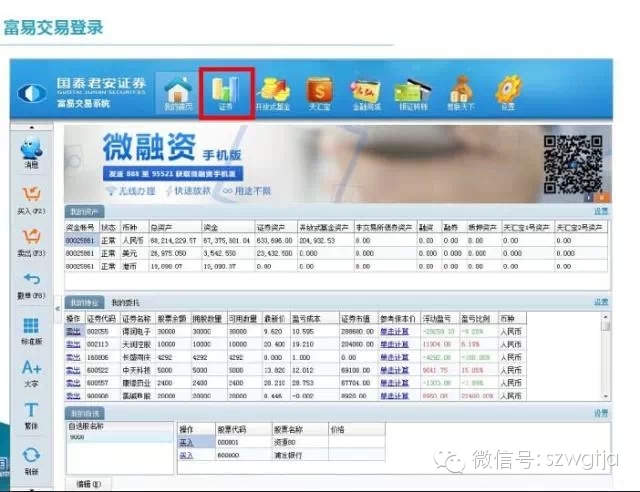Click 单击计算 link in 002113 row
Screen dimensions: 640x492
(394, 344)
